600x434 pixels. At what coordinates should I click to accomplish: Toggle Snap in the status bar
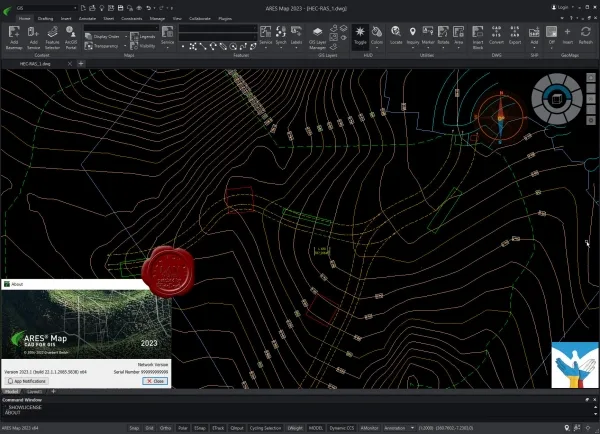[134, 428]
